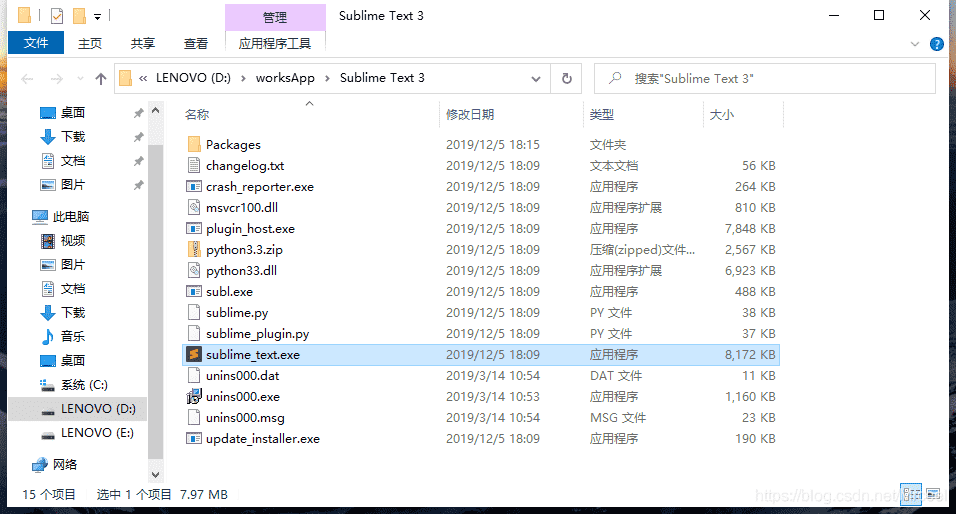This screenshot has height=514, width=956.
Task: Switch to large icons view in status bar
Action: pyautogui.click(x=933, y=494)
